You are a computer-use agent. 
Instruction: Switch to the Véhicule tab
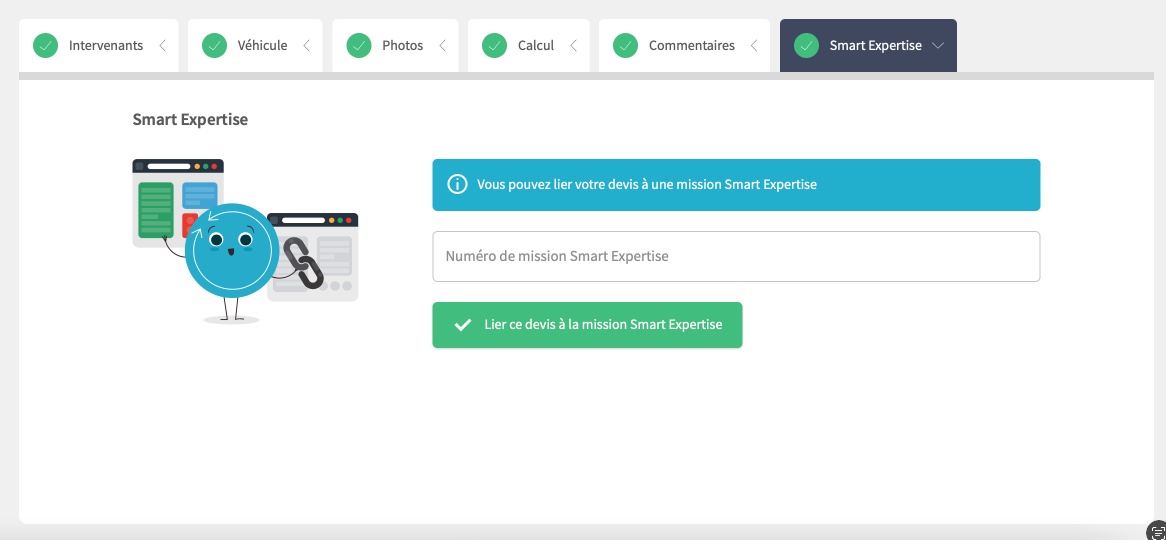(262, 46)
